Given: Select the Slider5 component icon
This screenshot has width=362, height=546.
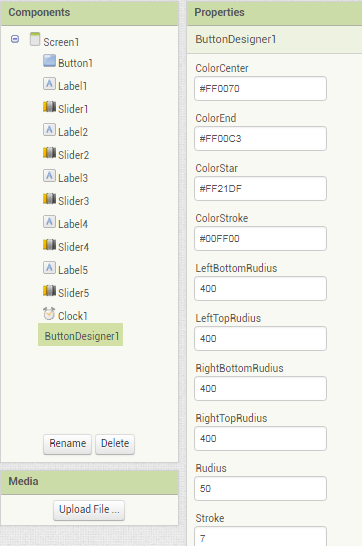Looking at the screenshot, I should [49, 291].
